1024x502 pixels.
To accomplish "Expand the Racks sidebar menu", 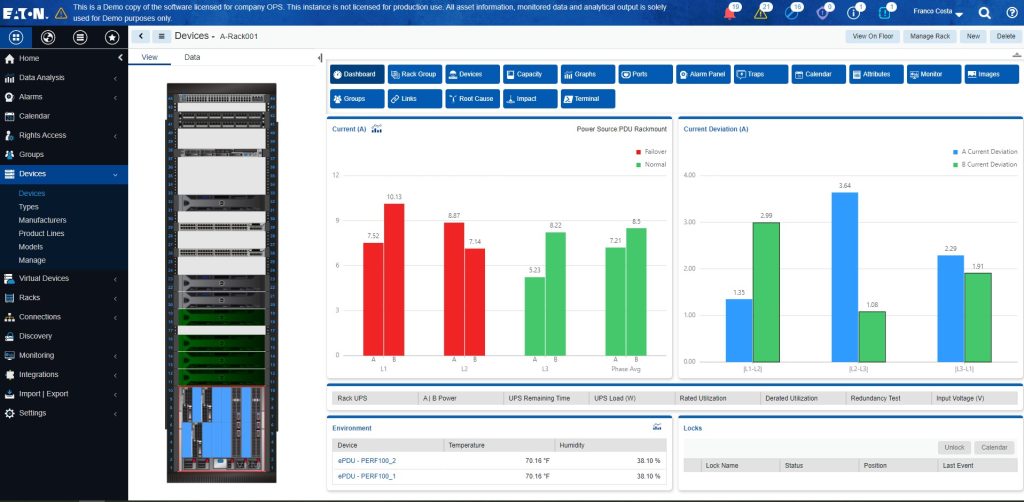I will point(64,297).
